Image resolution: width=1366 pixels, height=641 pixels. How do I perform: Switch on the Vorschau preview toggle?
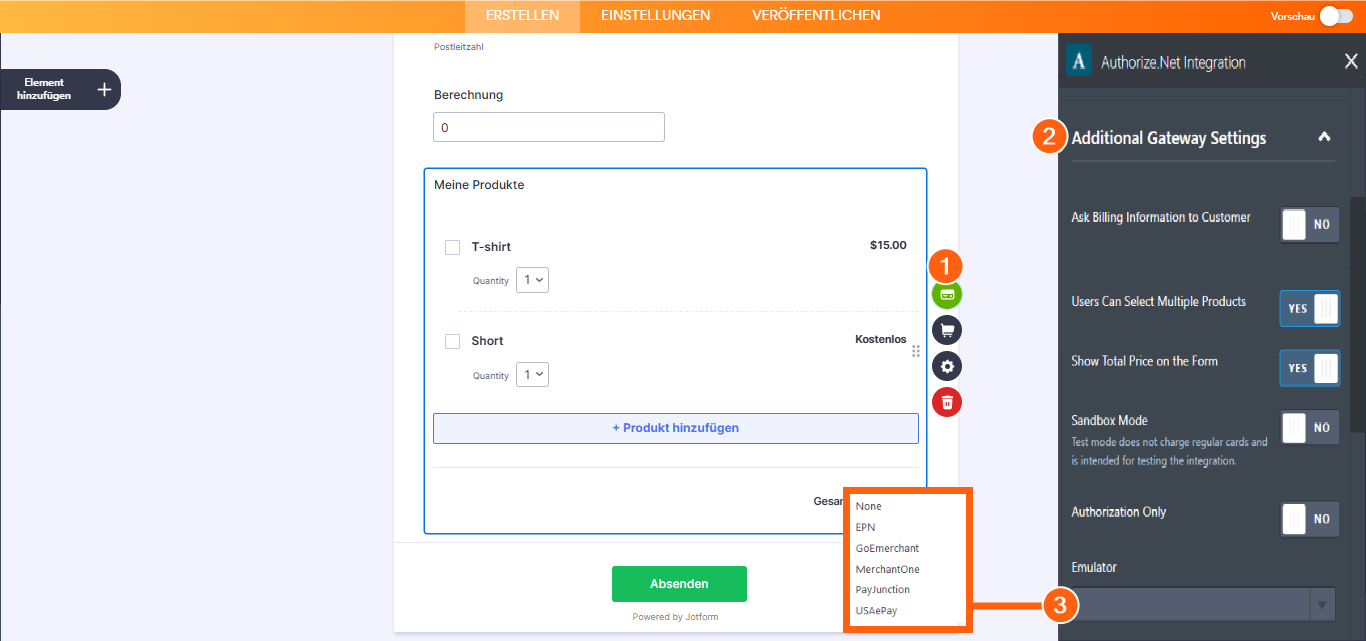click(x=1337, y=16)
